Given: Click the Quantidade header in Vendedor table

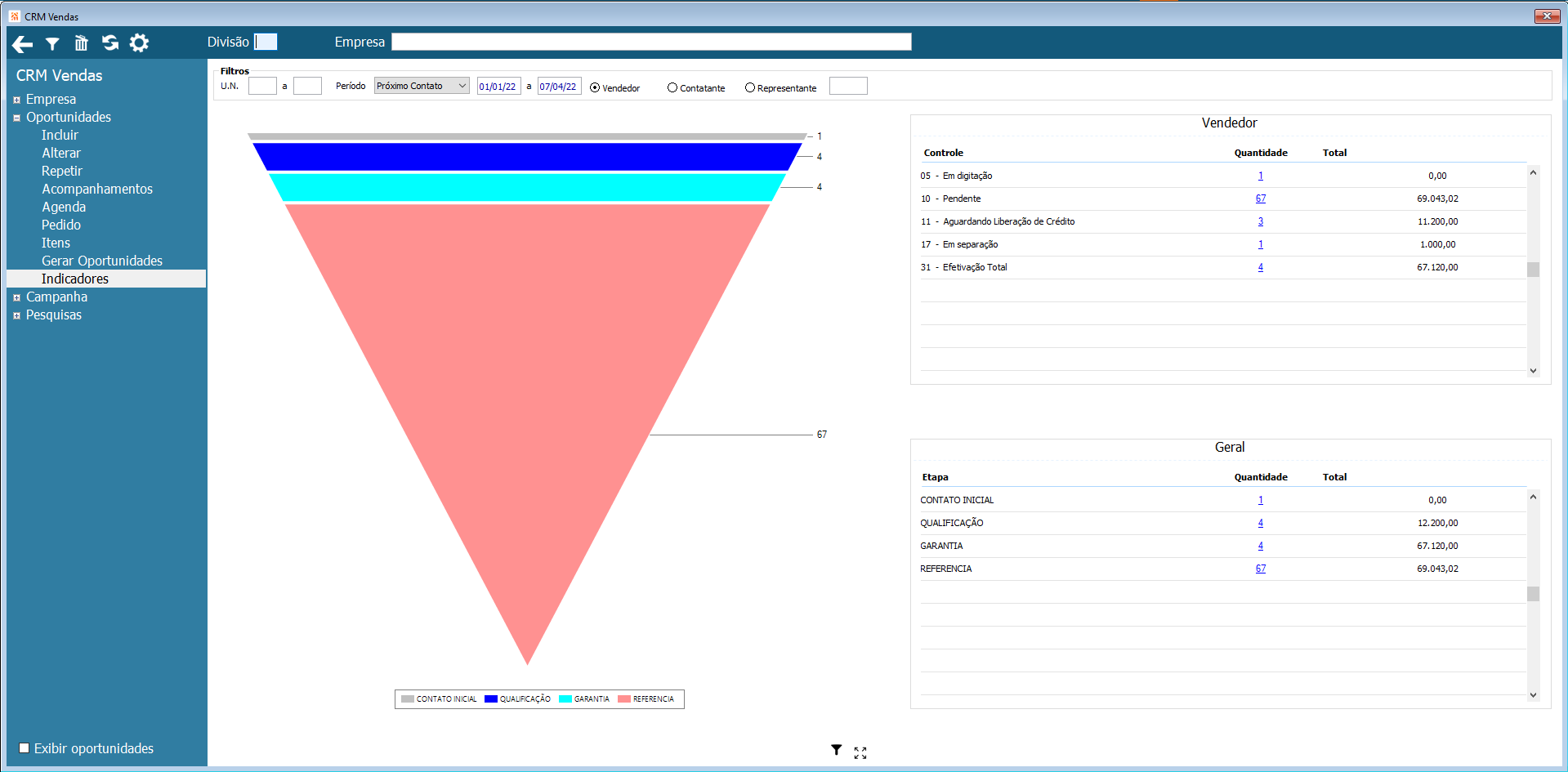Looking at the screenshot, I should pyautogui.click(x=1261, y=153).
